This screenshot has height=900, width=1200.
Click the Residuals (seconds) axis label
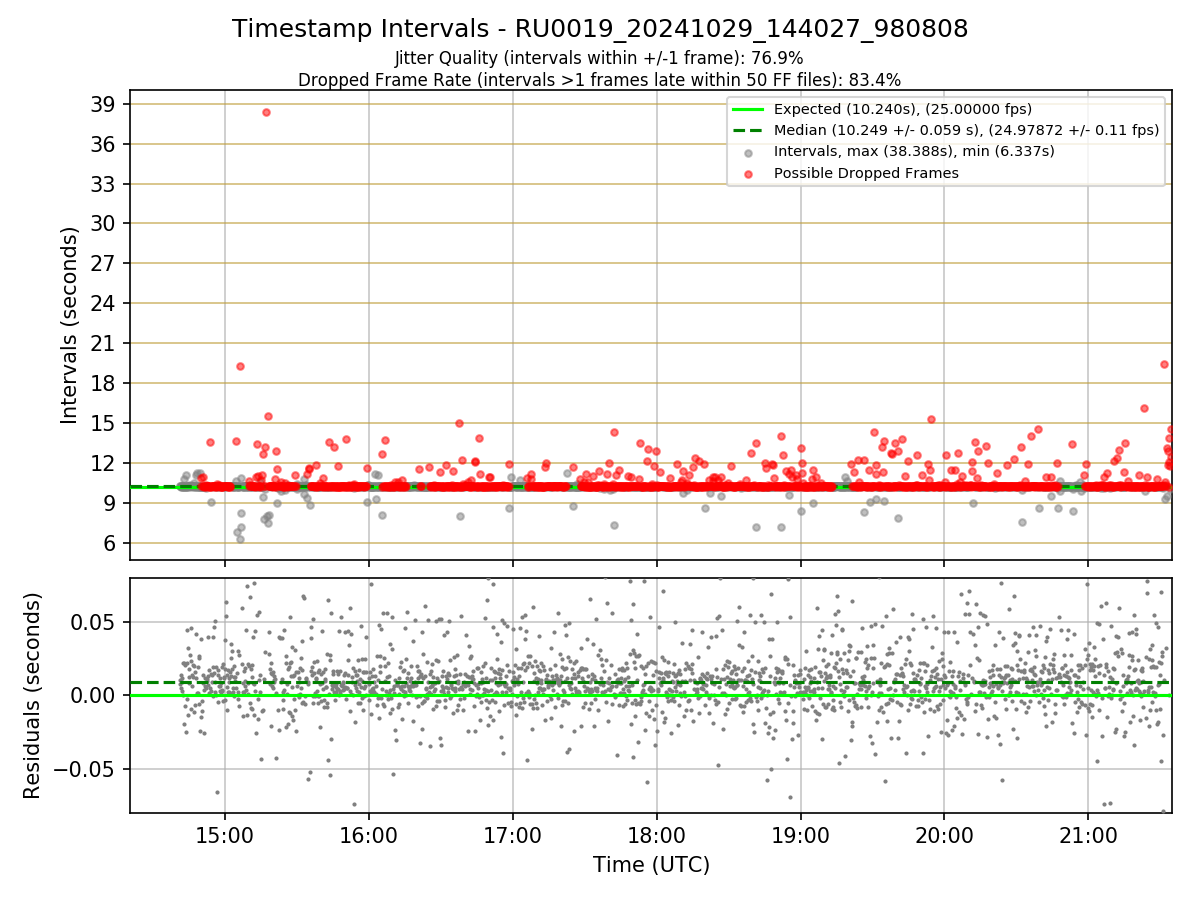click(x=33, y=696)
